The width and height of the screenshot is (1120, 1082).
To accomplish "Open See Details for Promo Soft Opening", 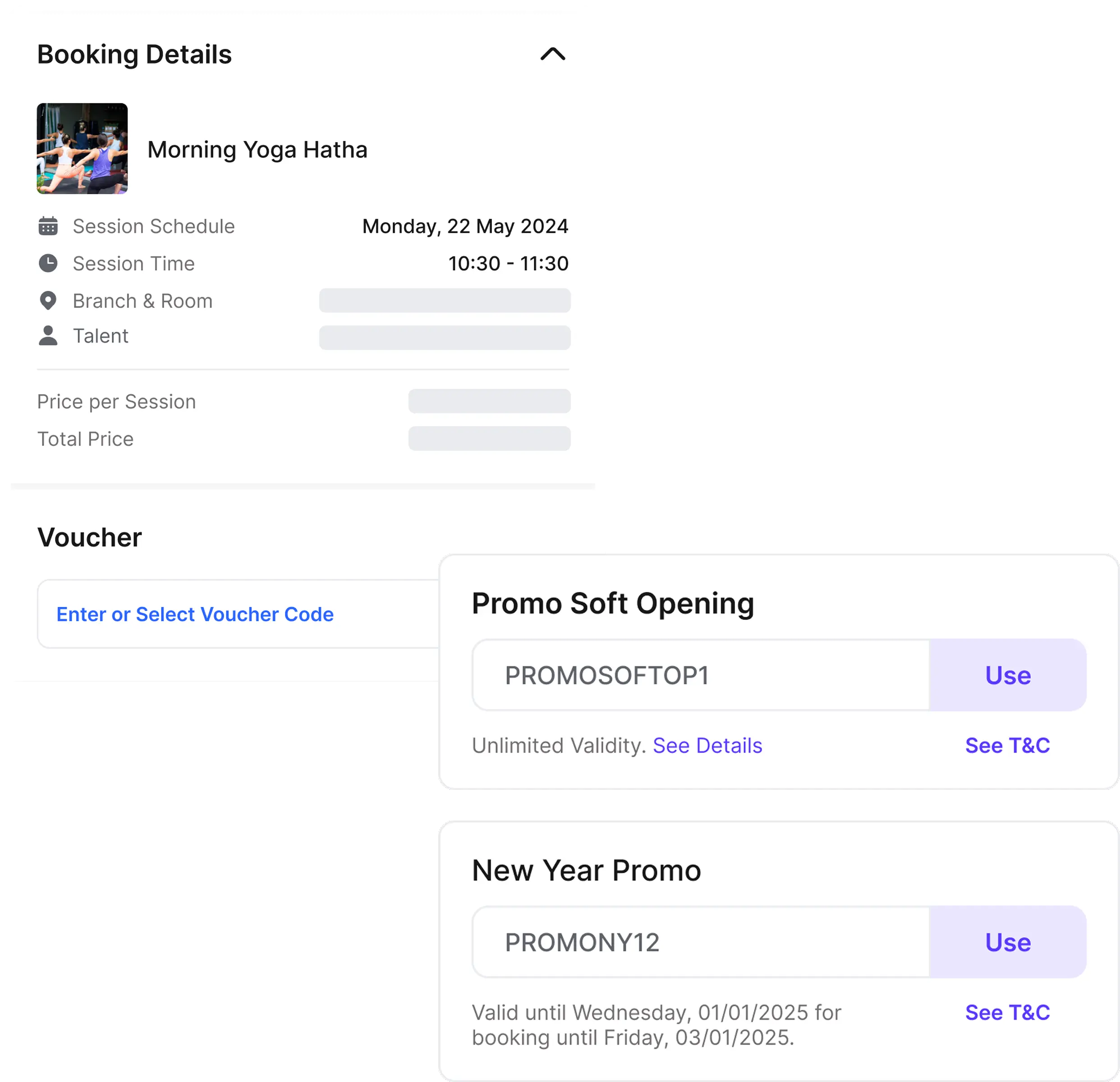I will [707, 746].
